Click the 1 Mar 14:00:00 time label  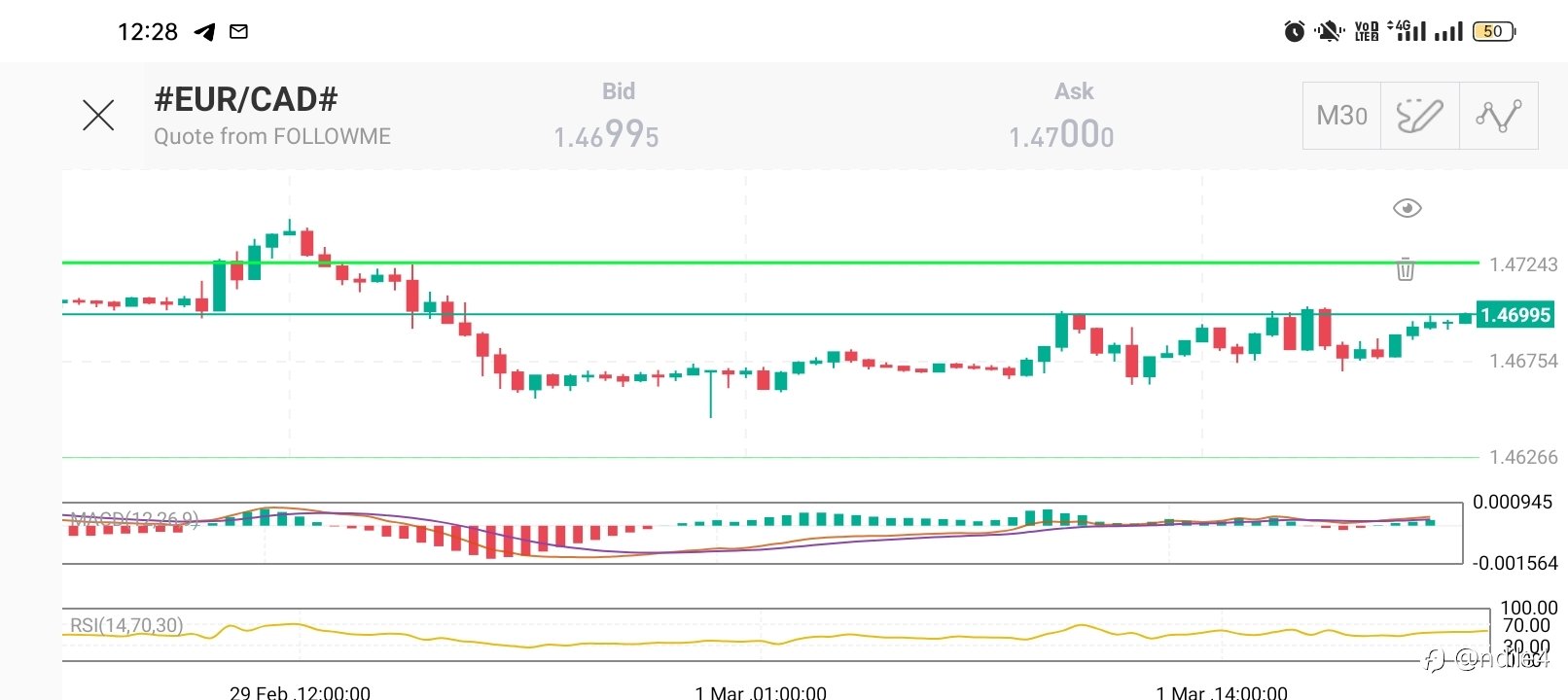point(1222,692)
